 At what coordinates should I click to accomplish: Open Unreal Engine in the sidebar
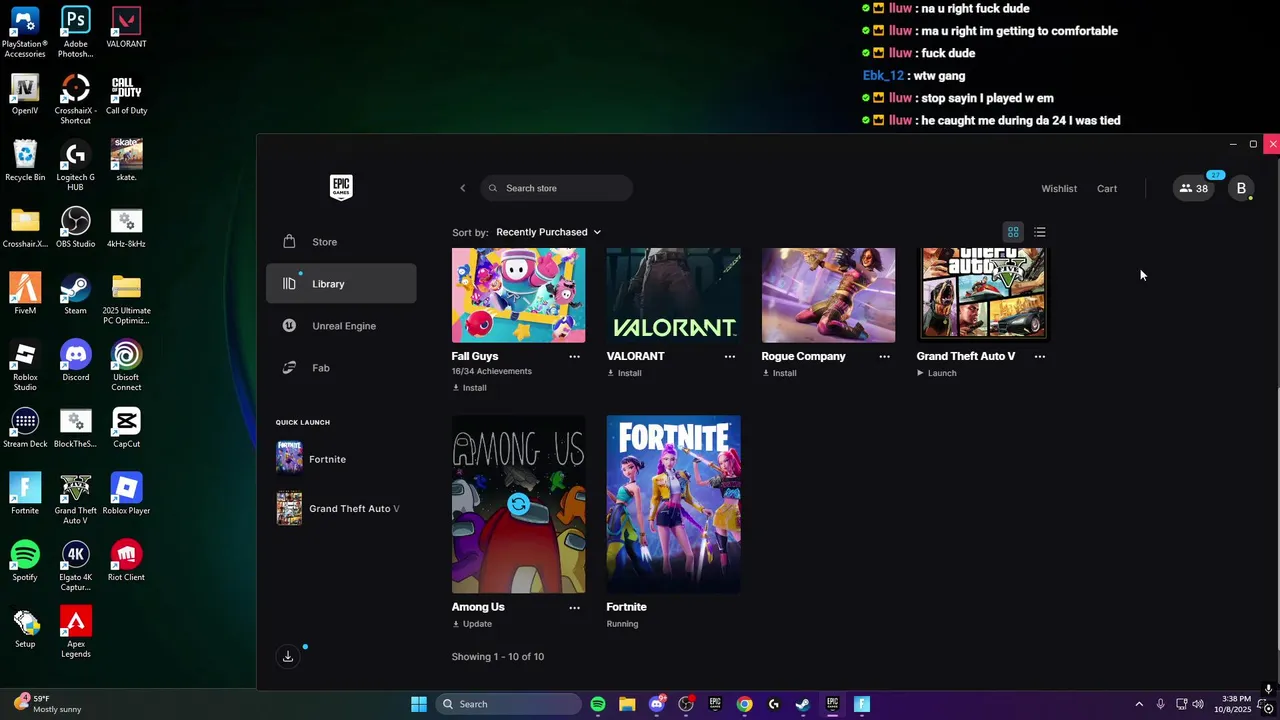[x=341, y=326]
